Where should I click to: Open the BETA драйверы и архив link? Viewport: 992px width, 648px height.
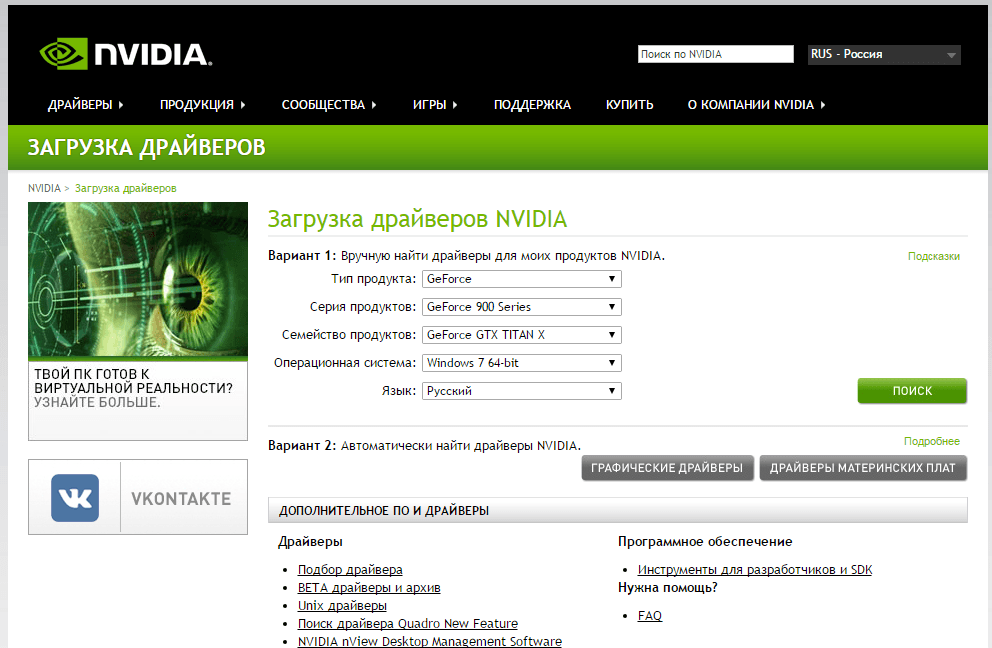(x=369, y=588)
